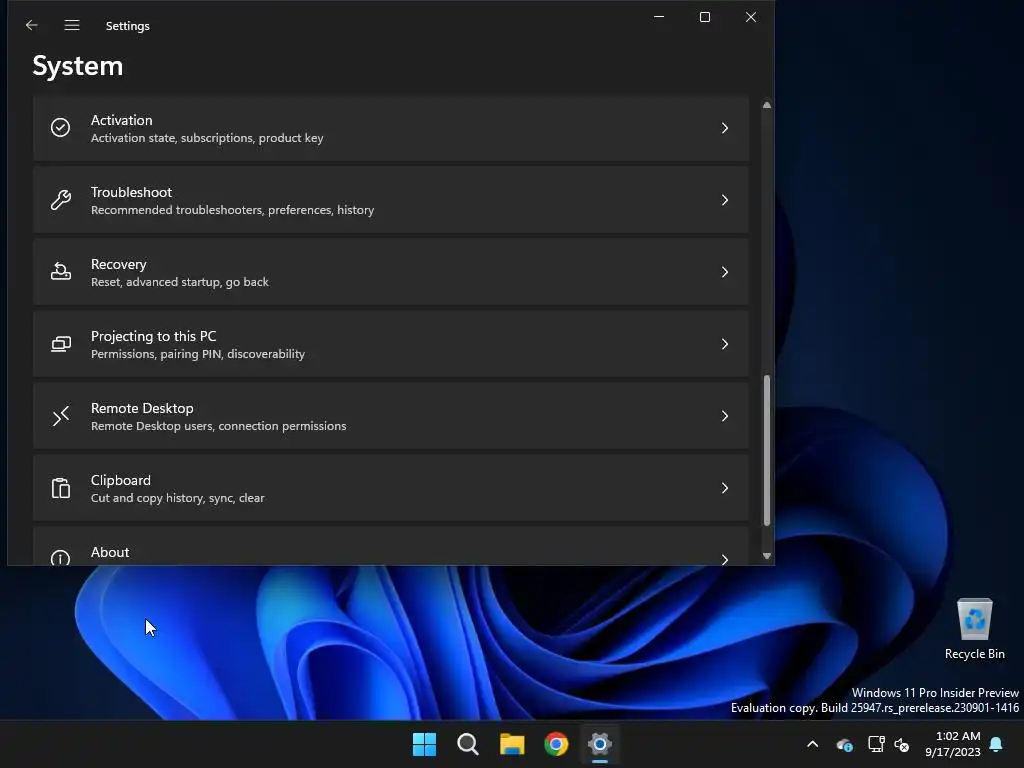Click the Remote Desktop icon

[x=61, y=415]
